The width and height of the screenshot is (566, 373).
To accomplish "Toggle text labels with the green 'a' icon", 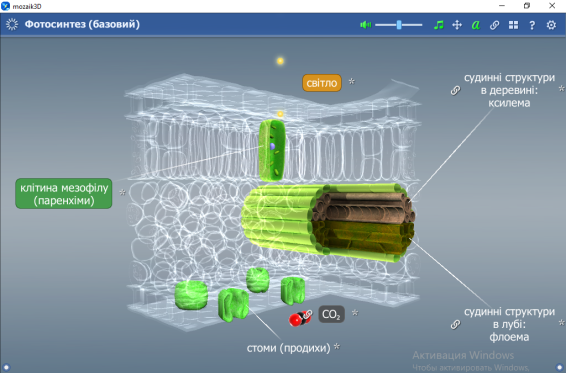I will 476,25.
